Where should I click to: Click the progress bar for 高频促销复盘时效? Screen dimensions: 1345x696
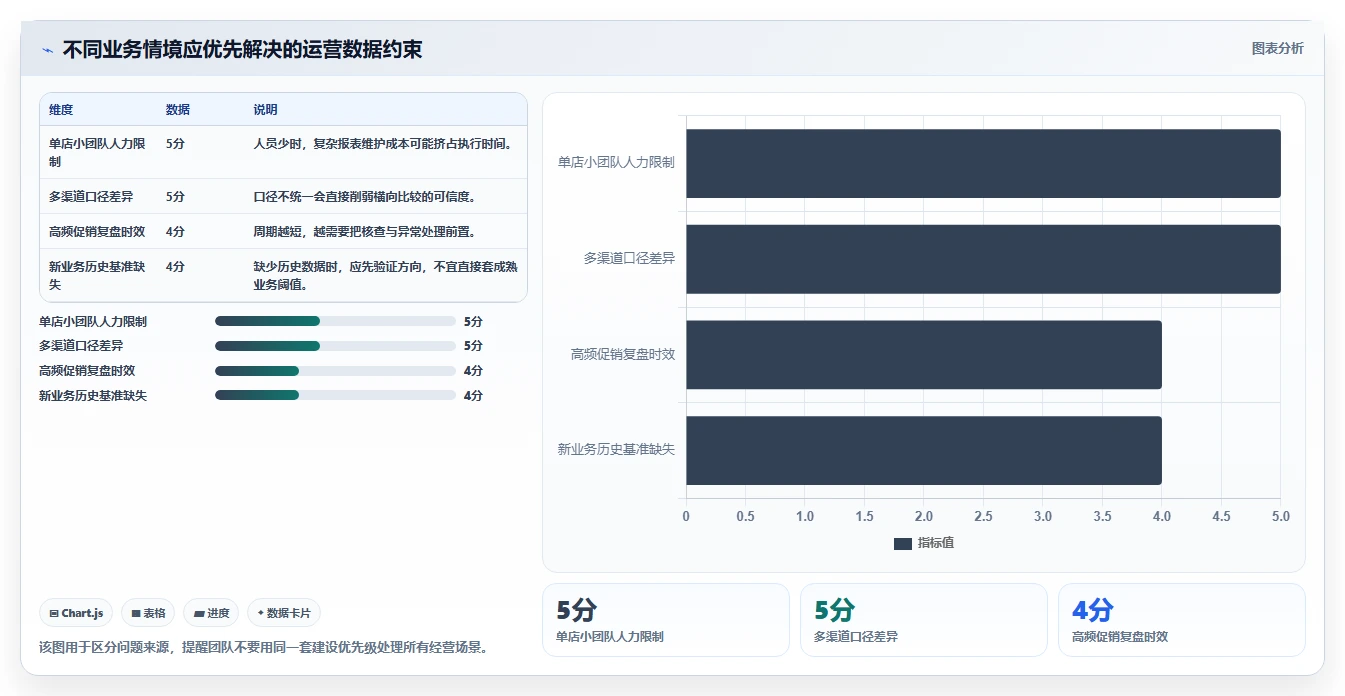(335, 371)
